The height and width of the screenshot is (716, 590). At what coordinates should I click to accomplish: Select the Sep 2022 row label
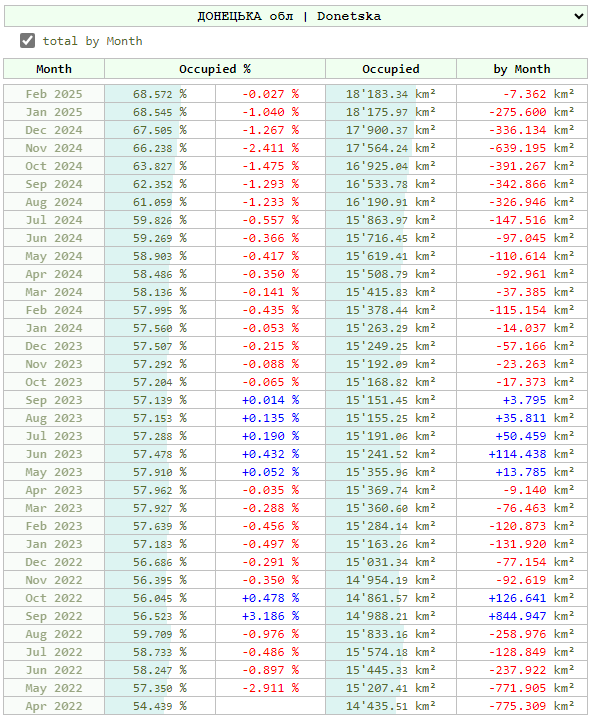[x=54, y=616]
